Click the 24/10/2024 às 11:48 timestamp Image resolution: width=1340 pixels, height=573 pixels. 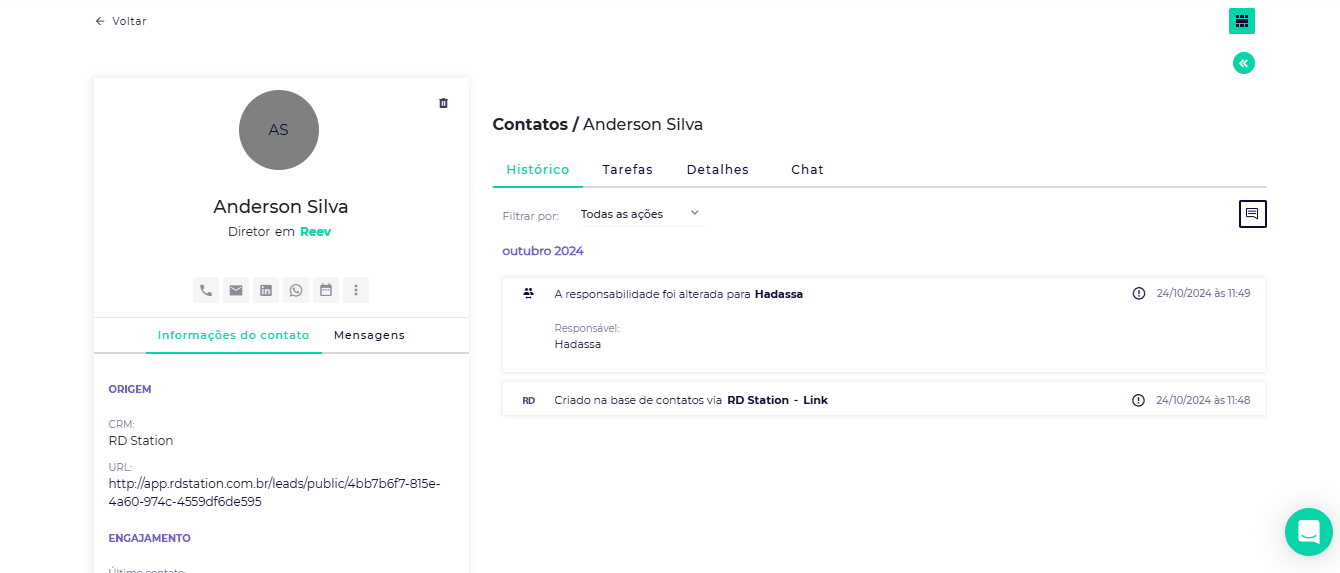(x=1203, y=400)
